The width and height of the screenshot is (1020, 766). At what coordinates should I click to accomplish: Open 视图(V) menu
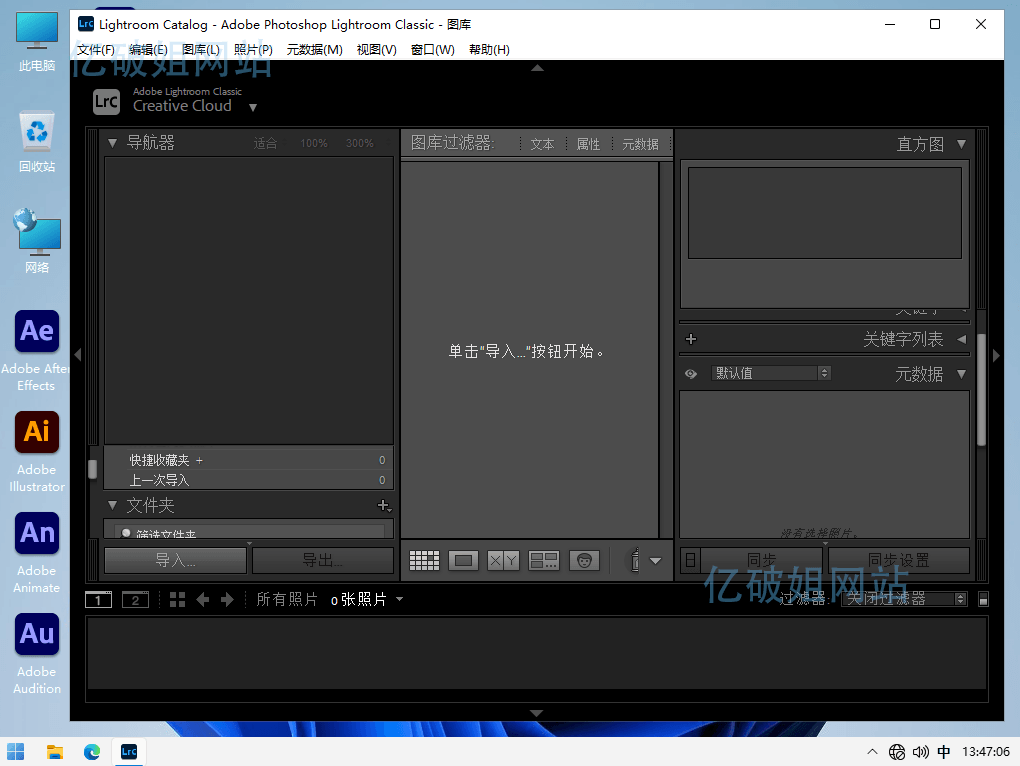pyautogui.click(x=377, y=49)
